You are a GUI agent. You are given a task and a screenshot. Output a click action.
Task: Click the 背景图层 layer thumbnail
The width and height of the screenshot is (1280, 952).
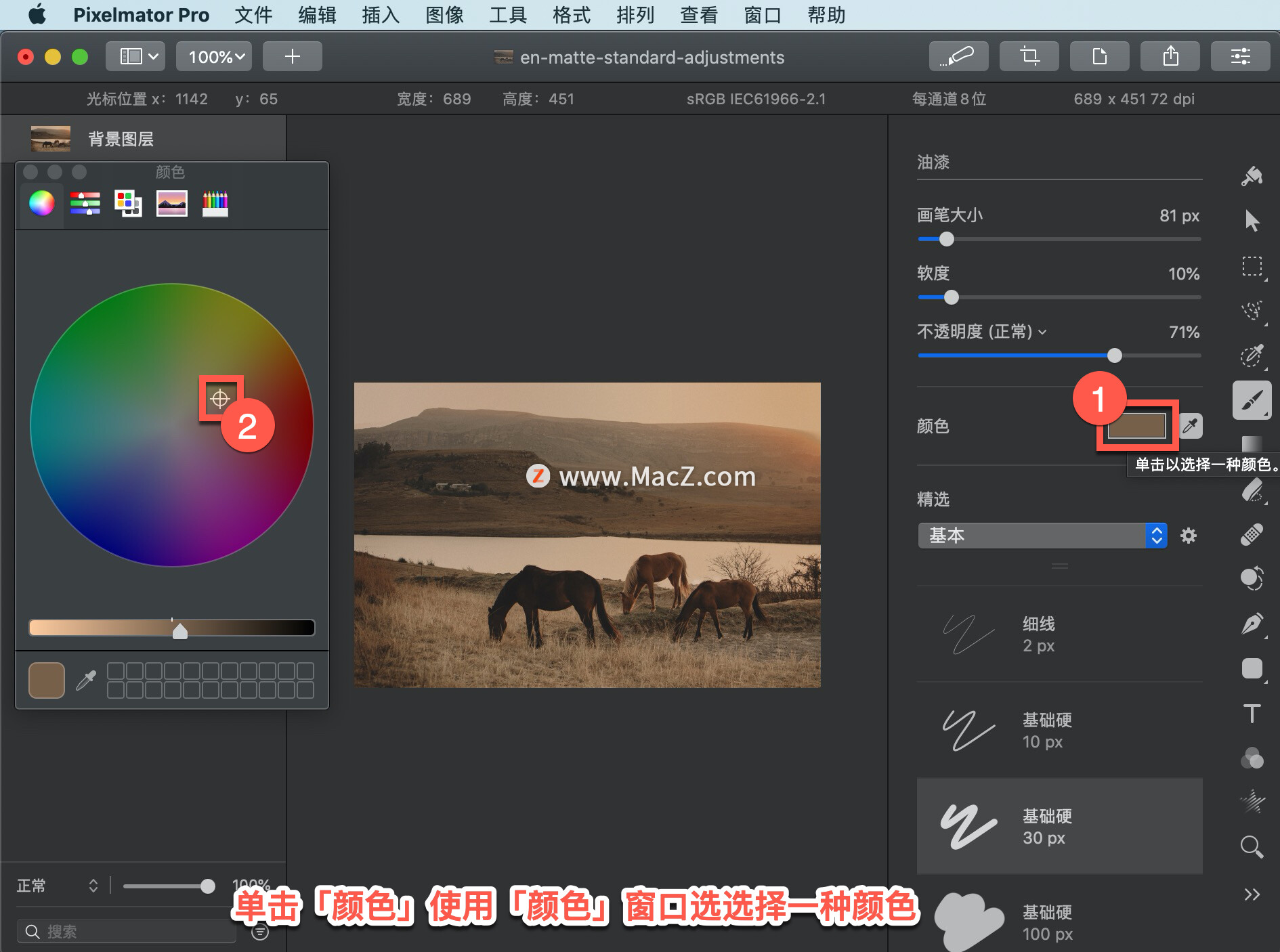(x=51, y=139)
